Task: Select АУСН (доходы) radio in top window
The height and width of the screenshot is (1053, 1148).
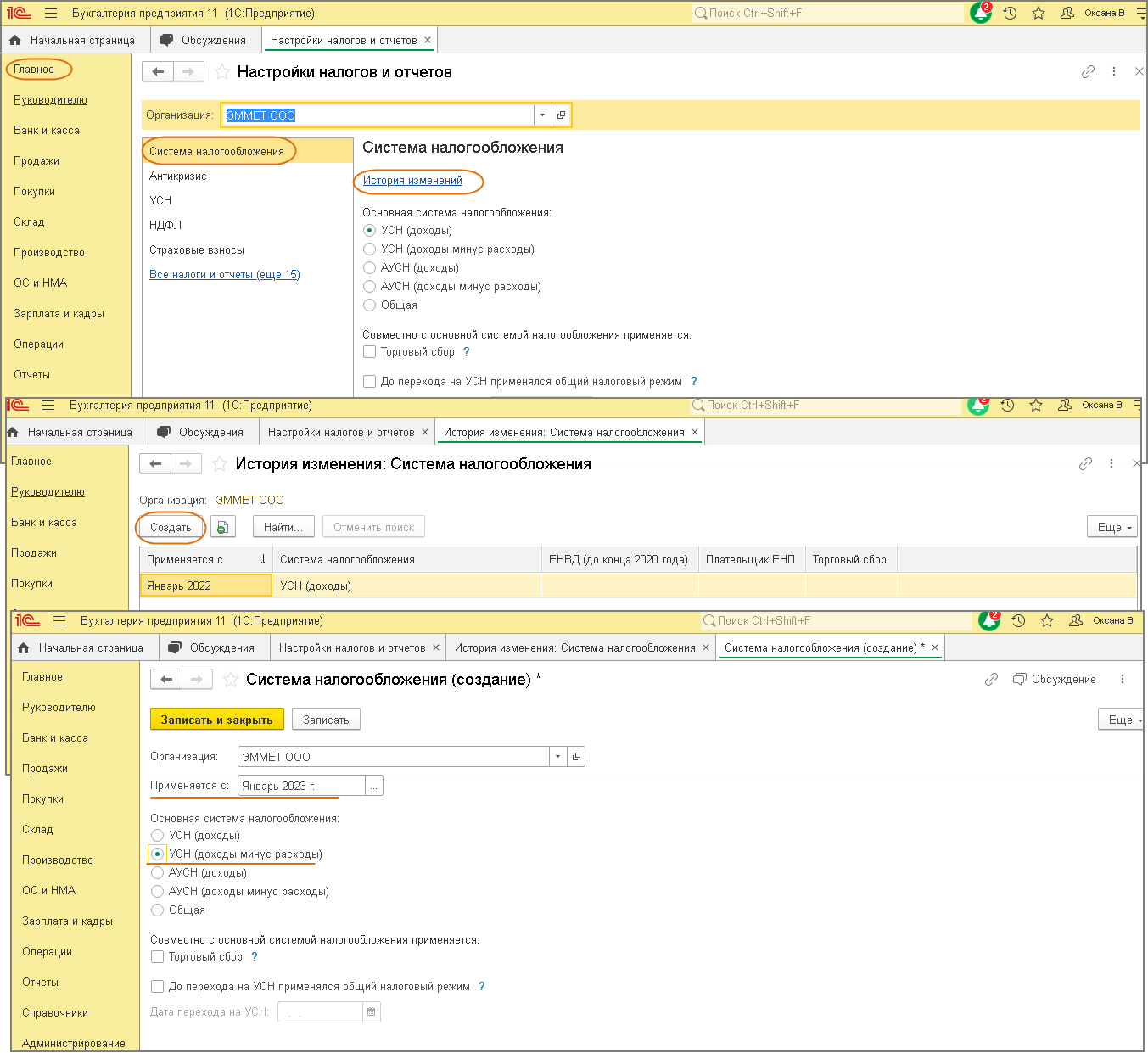Action: click(369, 267)
